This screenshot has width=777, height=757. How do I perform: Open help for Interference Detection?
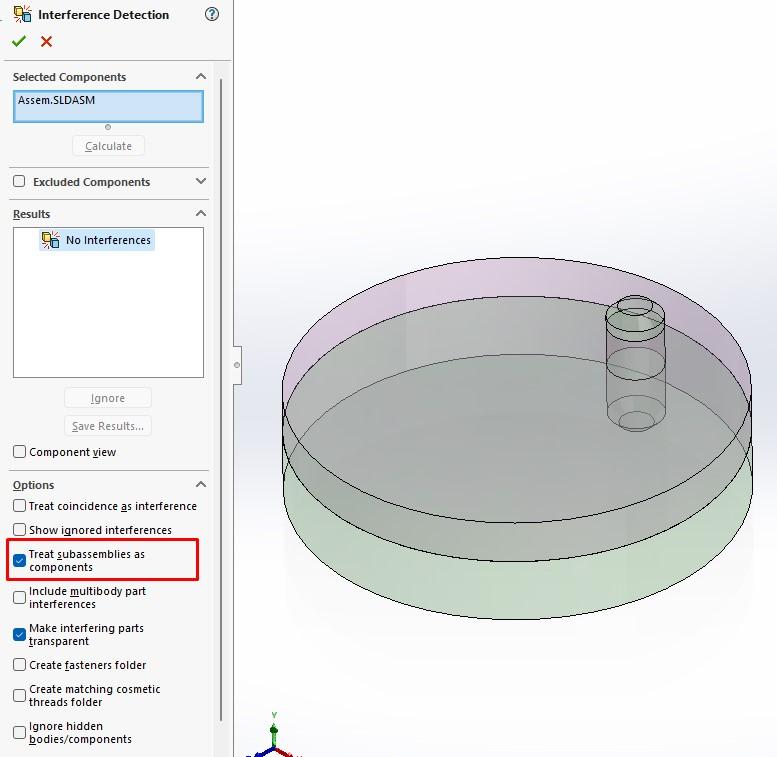(x=212, y=14)
